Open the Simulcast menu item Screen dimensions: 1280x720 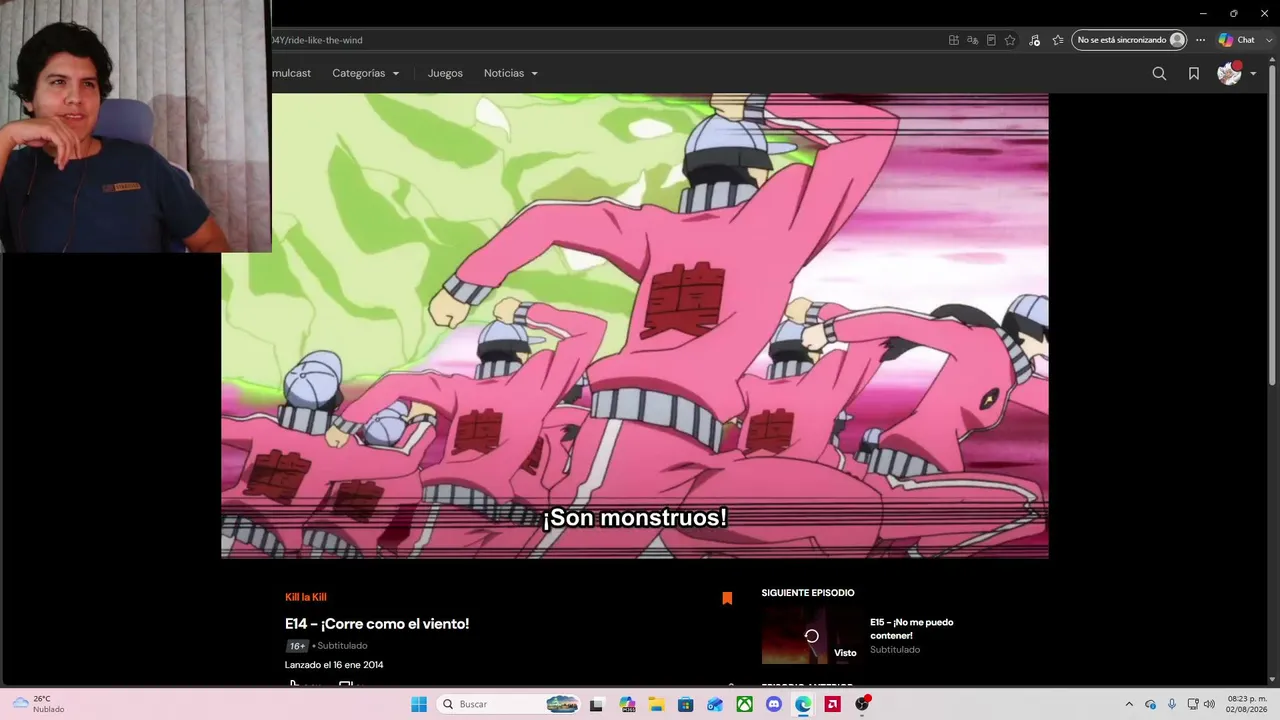pos(291,73)
